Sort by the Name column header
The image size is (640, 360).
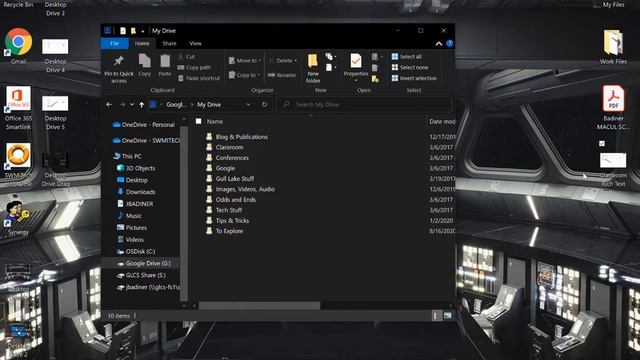click(215, 121)
